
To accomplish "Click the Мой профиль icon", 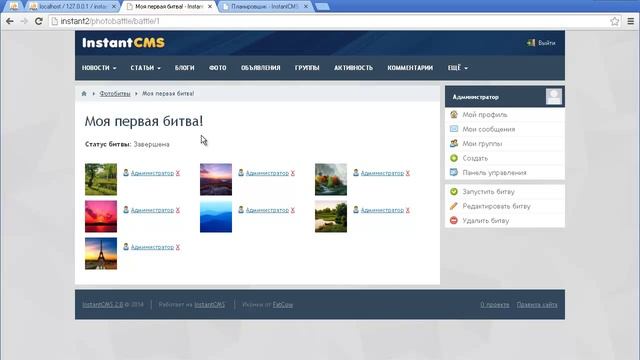I will 453,115.
